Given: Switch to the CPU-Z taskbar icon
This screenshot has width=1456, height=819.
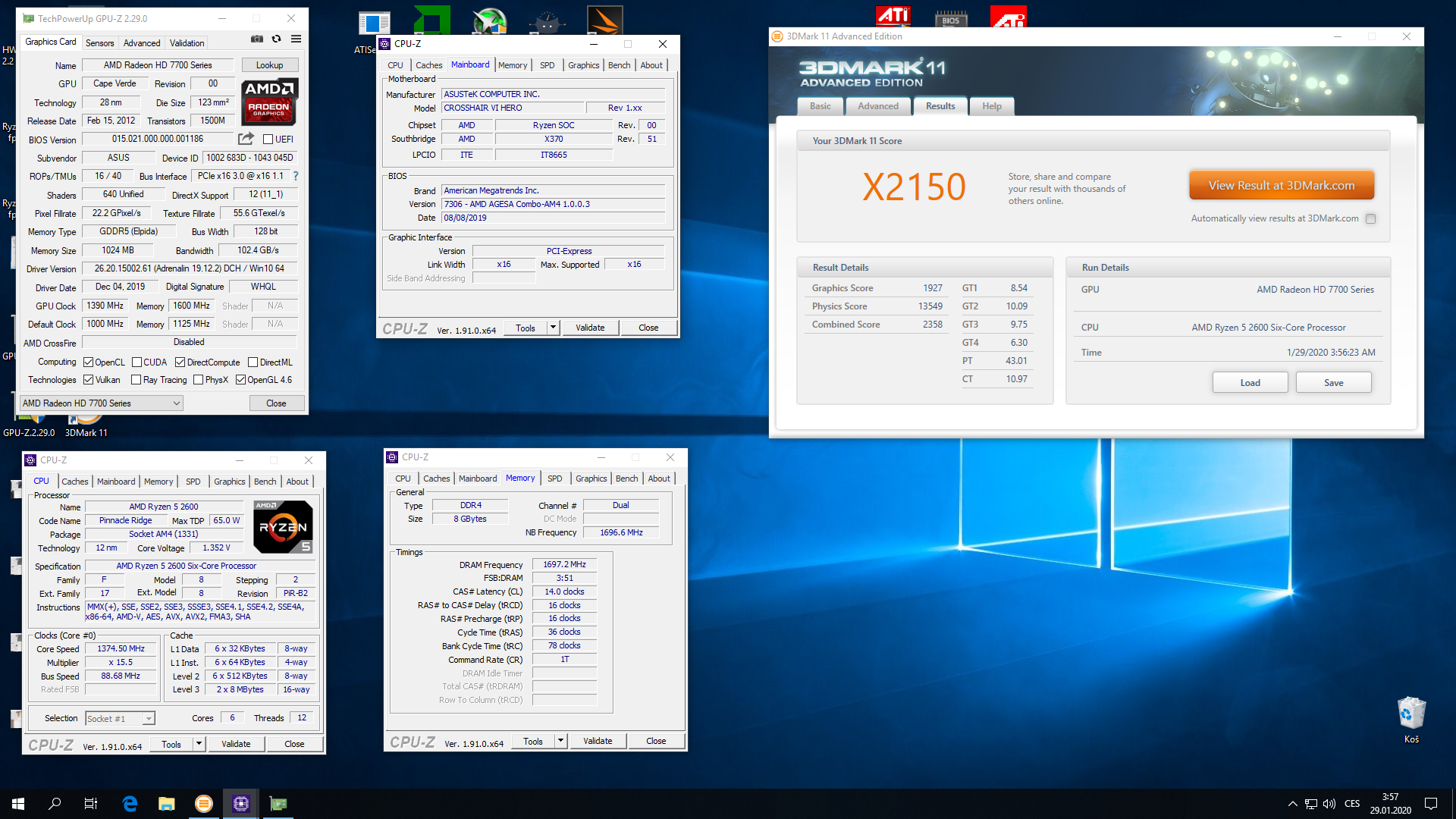Looking at the screenshot, I should [241, 804].
